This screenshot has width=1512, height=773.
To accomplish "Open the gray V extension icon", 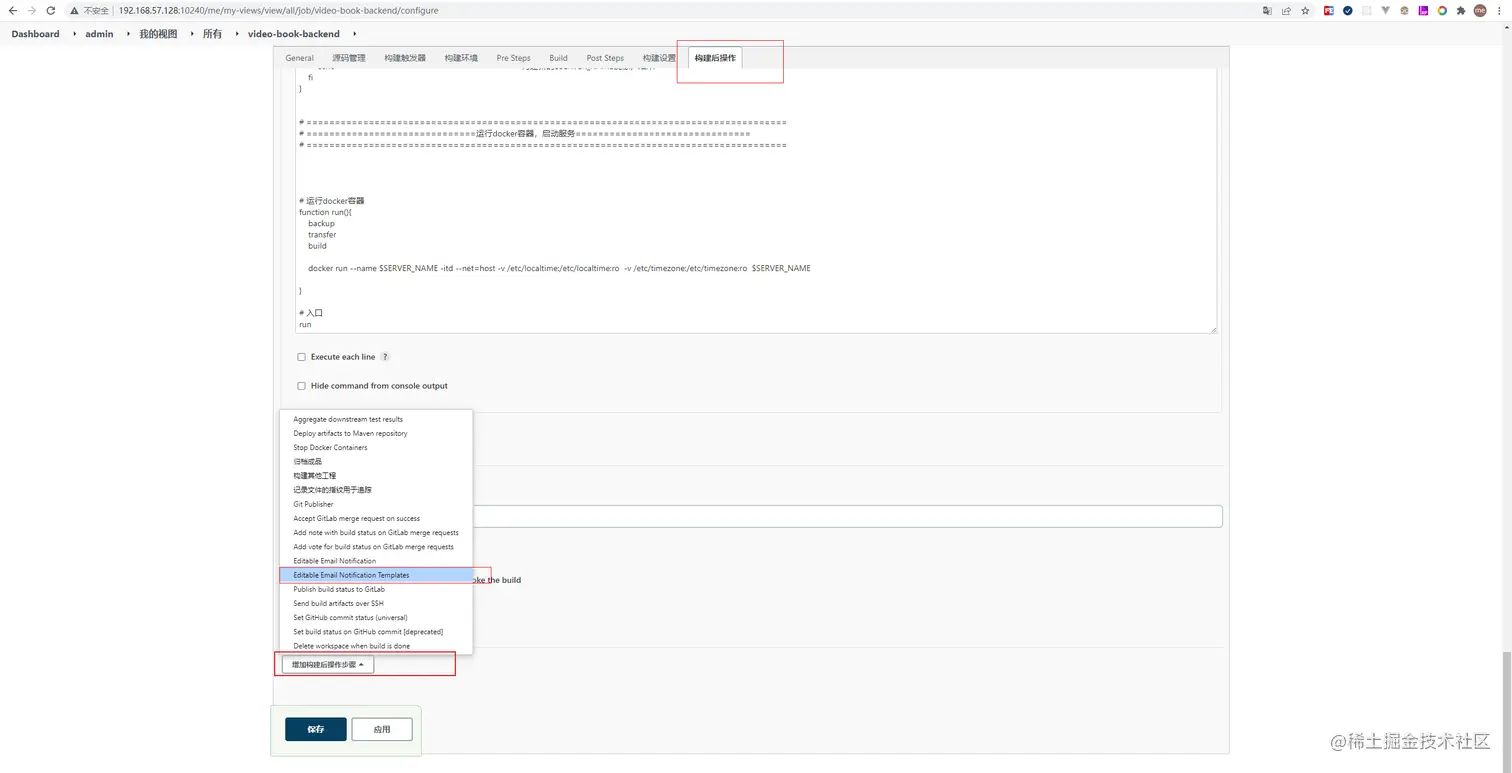I will (1386, 10).
